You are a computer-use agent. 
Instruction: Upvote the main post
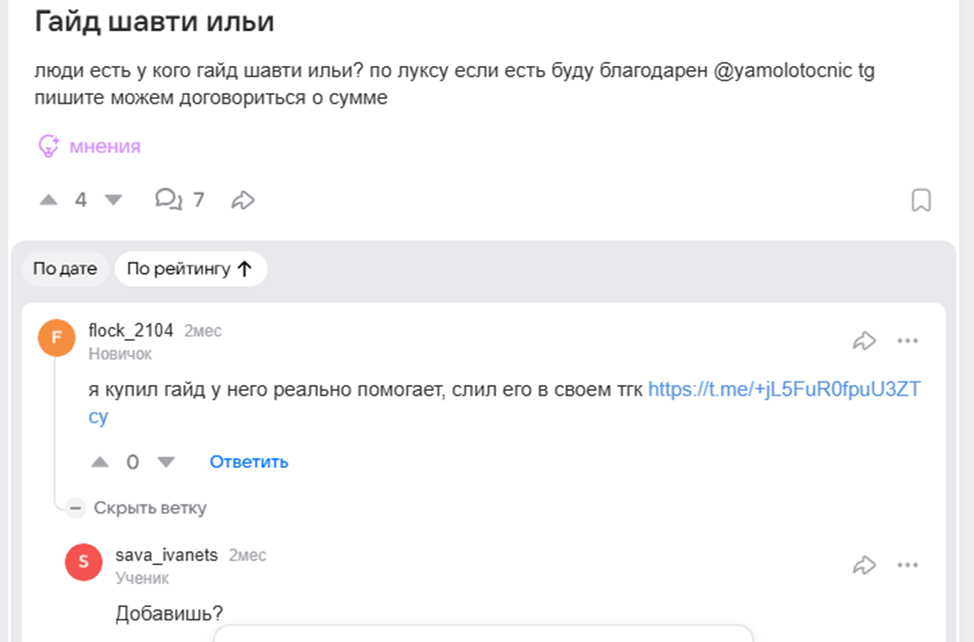[x=49, y=200]
